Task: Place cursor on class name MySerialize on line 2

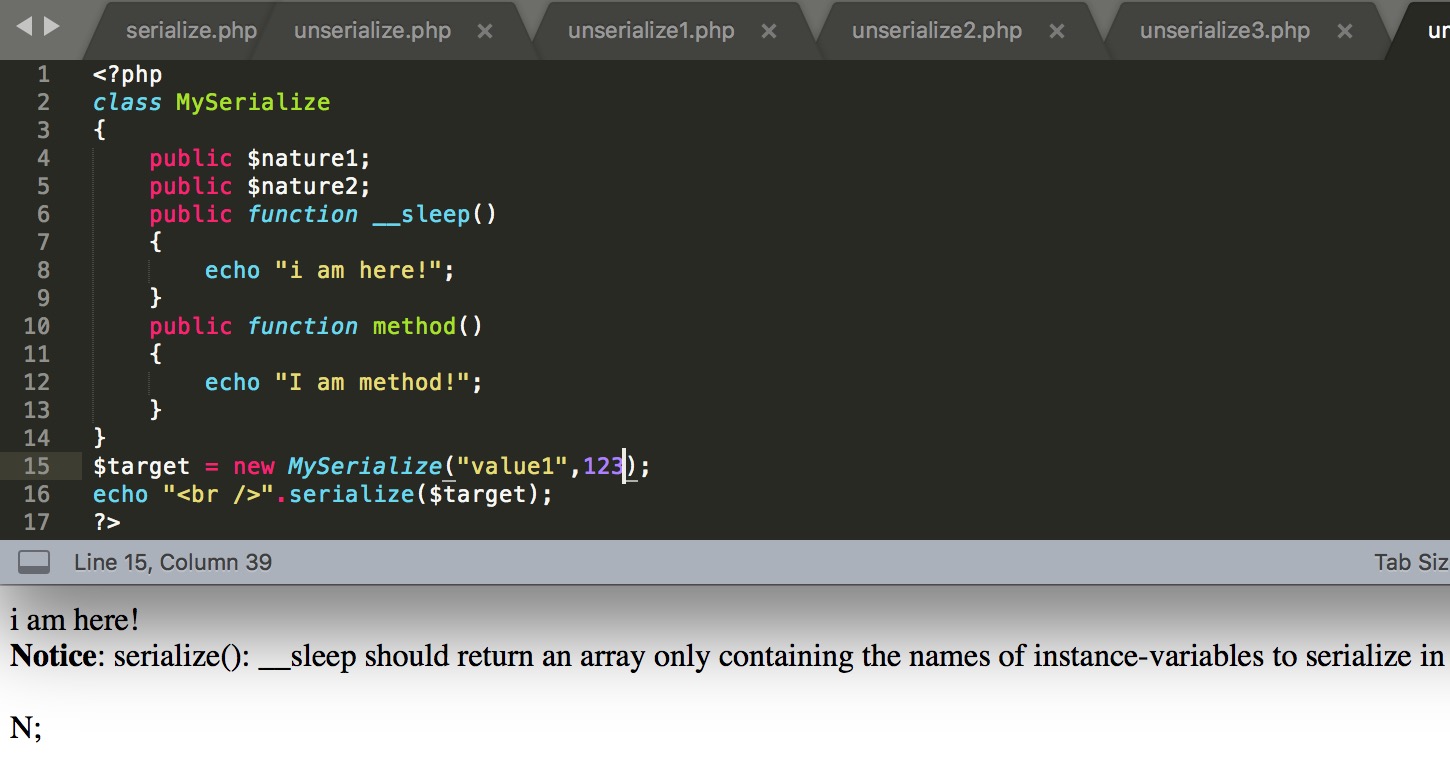Action: click(253, 102)
